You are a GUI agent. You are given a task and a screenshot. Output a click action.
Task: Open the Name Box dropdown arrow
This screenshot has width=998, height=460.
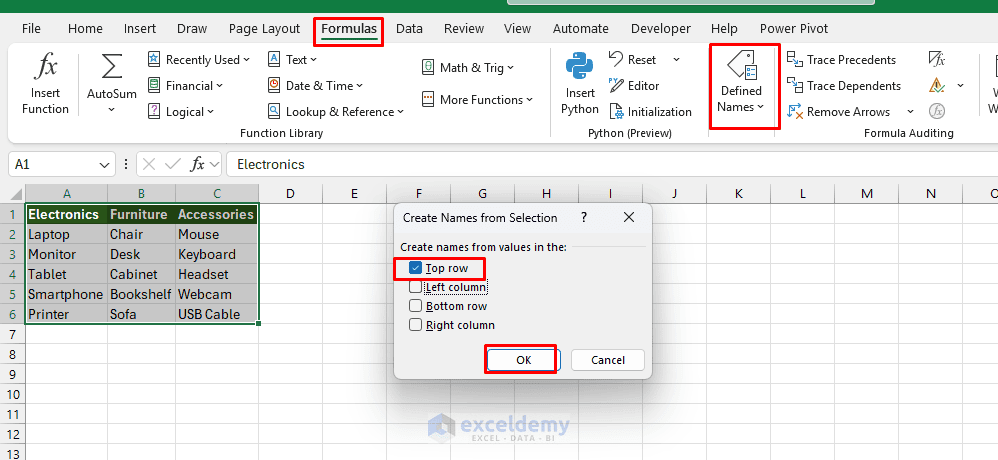click(x=105, y=165)
